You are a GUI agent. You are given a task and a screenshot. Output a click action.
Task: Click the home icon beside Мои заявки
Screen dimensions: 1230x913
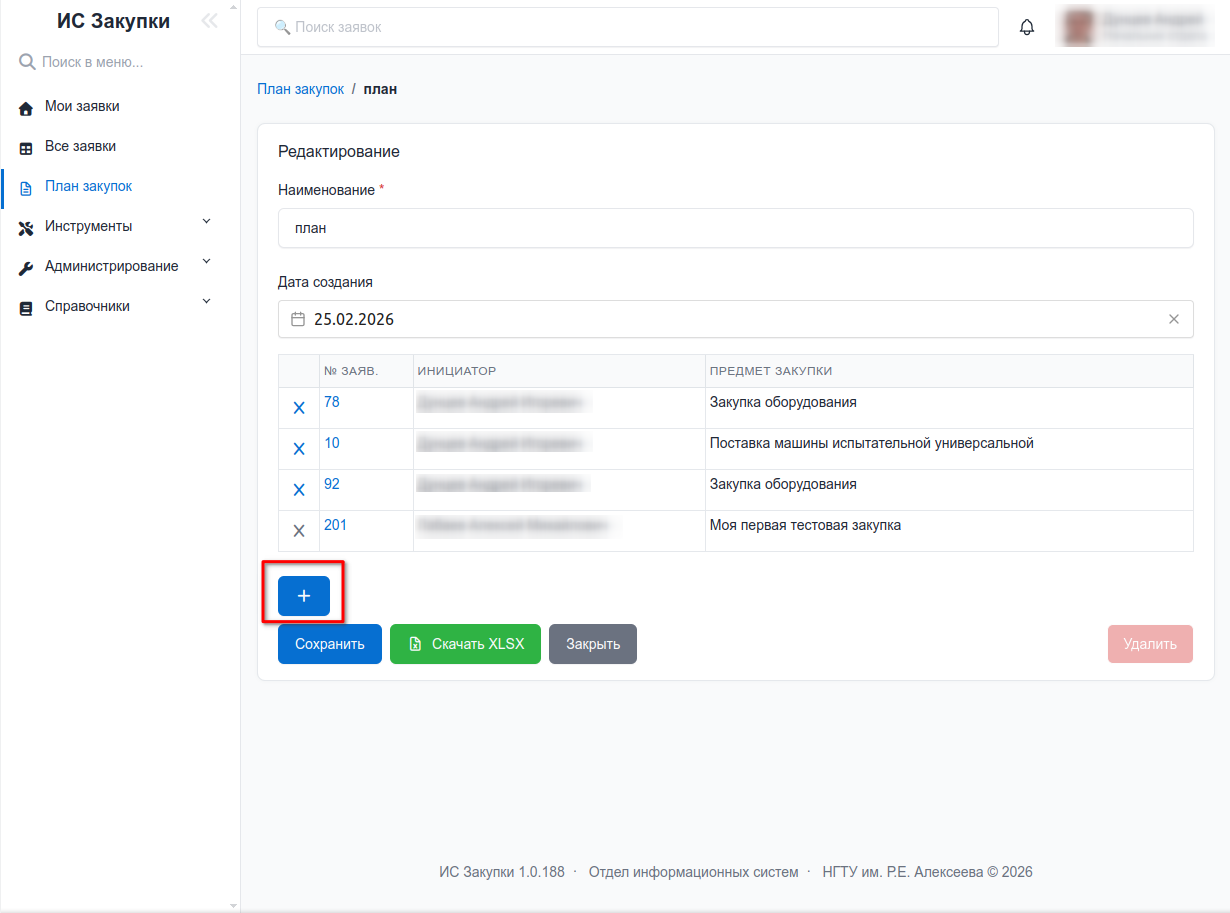pos(27,107)
